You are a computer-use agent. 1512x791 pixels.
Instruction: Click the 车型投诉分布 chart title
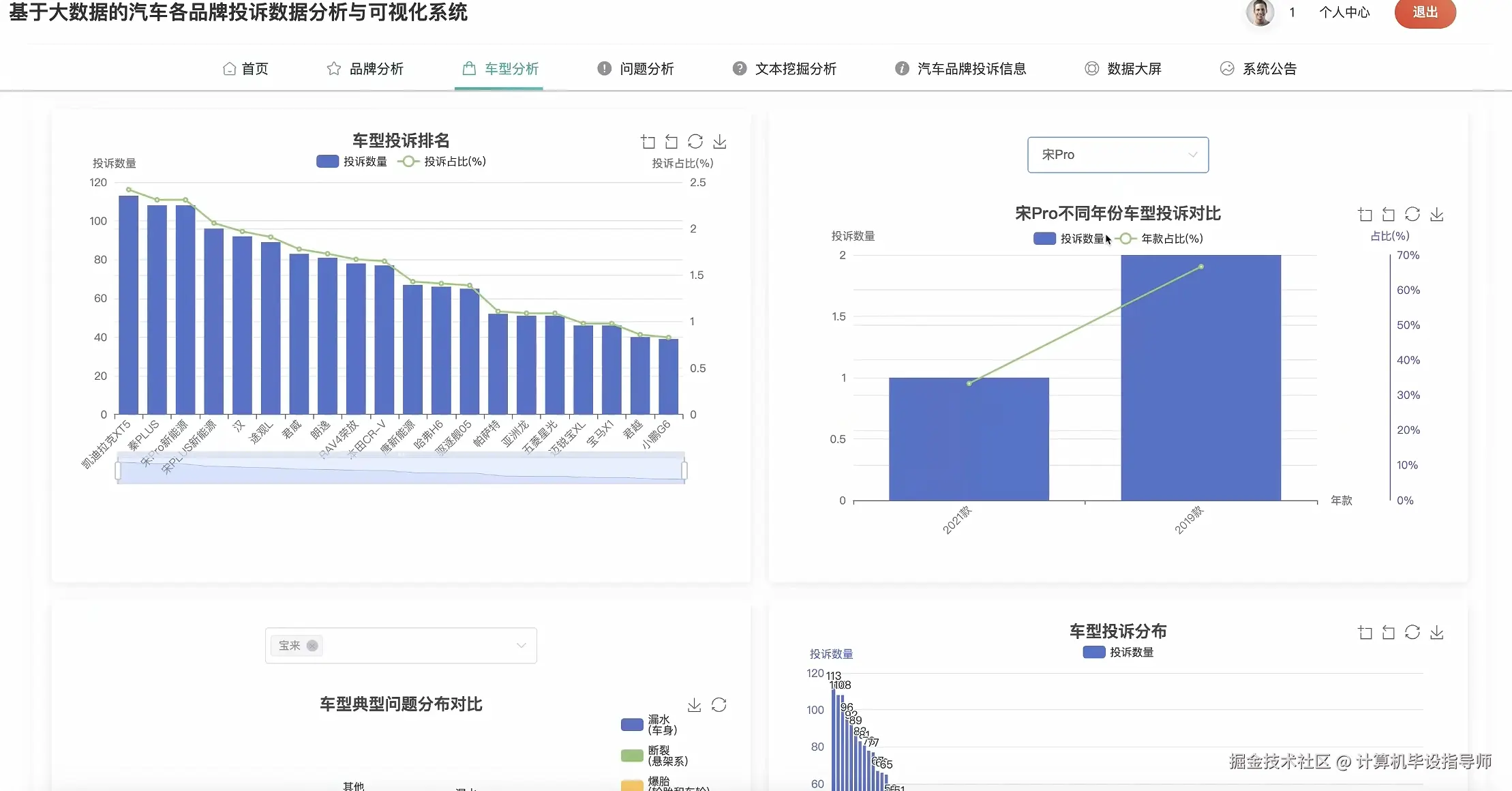[1118, 631]
